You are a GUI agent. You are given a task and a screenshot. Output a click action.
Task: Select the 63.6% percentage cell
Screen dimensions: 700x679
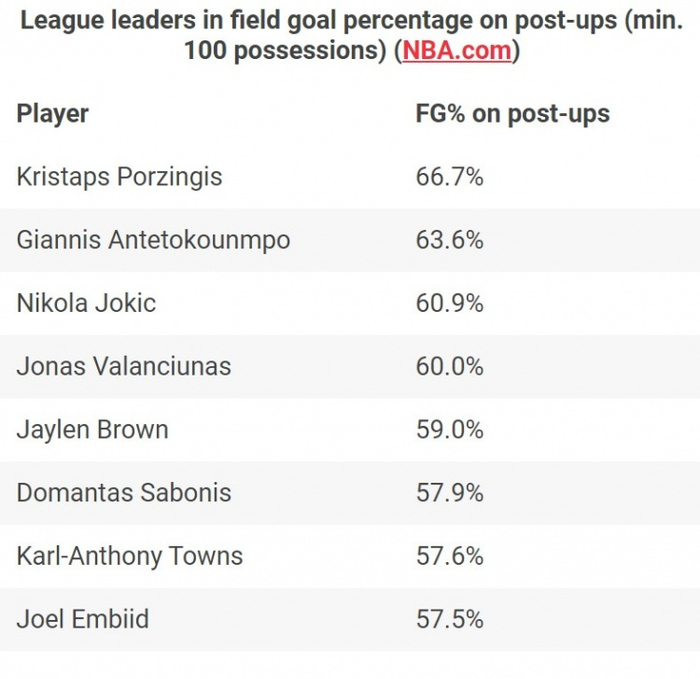(x=449, y=240)
